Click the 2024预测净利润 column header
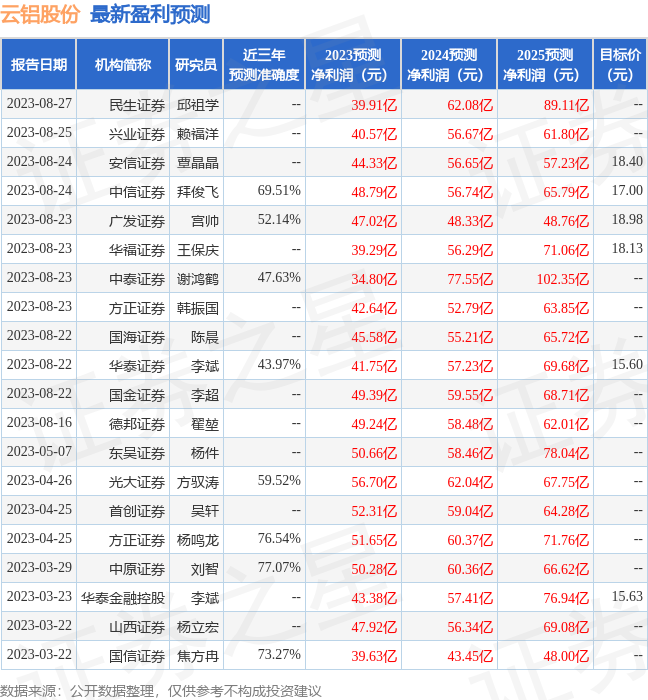This screenshot has height=700, width=648. [x=449, y=64]
